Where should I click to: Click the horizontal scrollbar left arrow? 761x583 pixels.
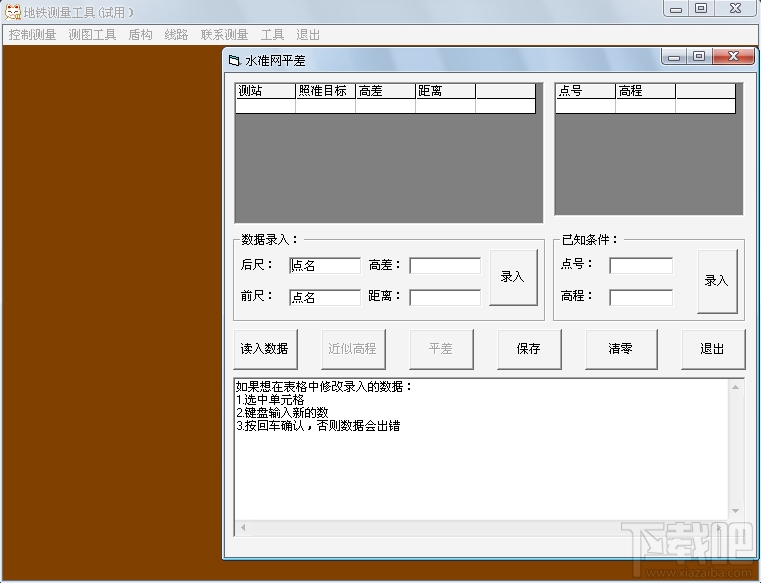(243, 528)
